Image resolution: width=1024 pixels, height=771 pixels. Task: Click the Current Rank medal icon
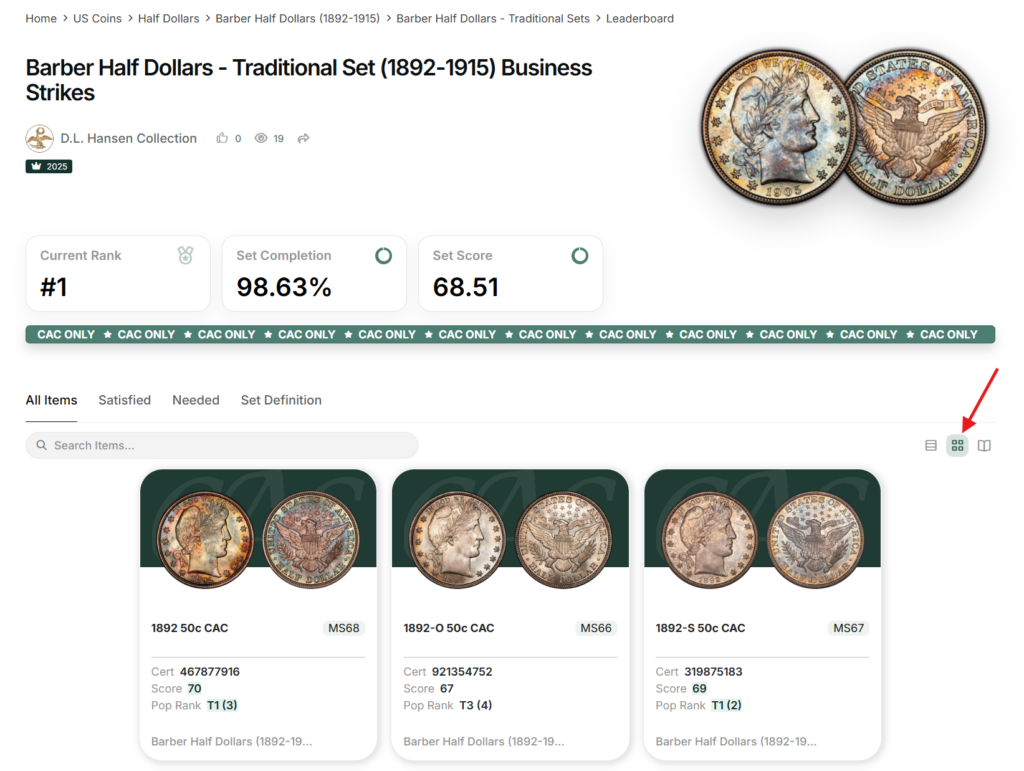pos(185,256)
